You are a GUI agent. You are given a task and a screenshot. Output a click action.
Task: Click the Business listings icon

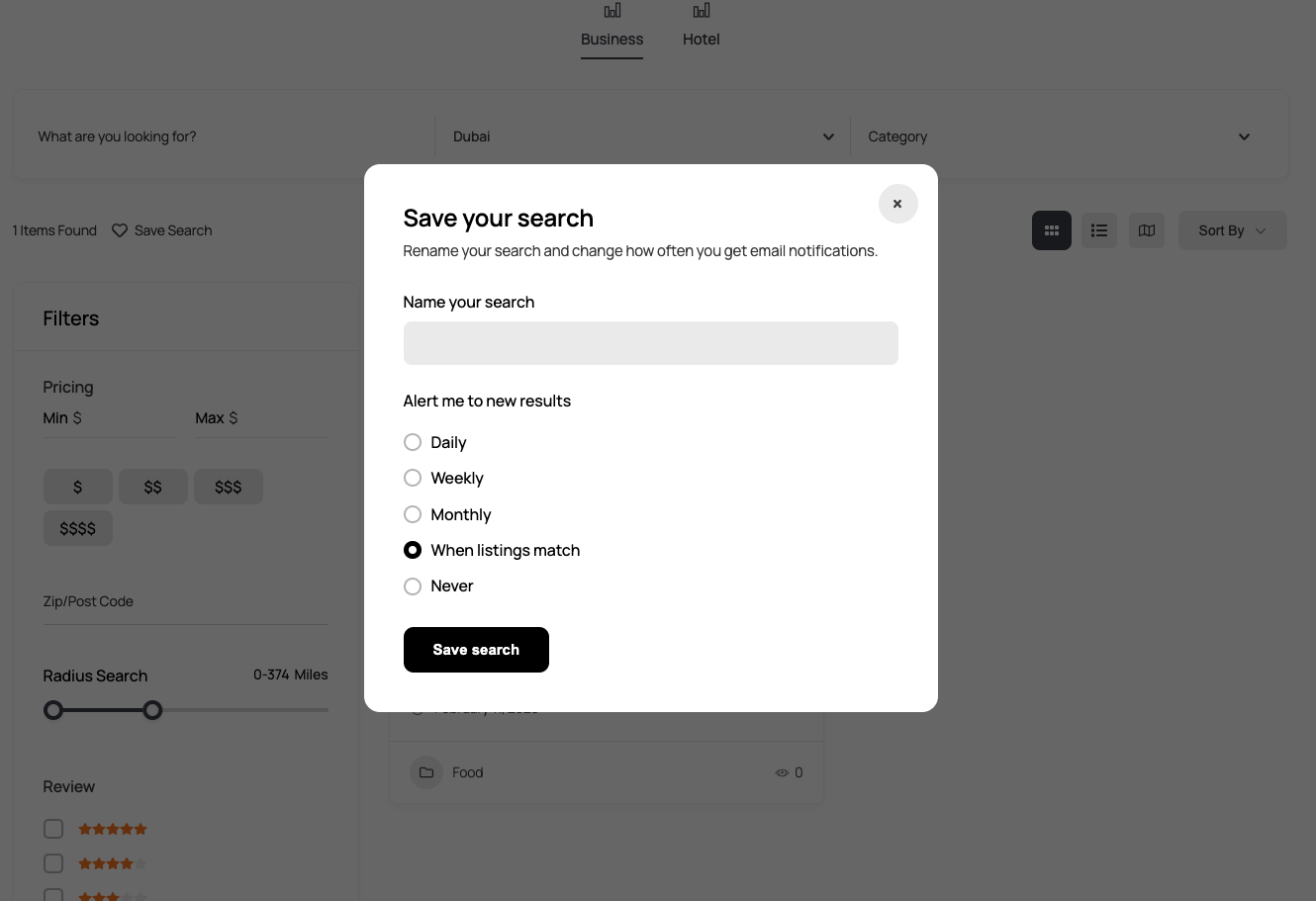coord(611,11)
